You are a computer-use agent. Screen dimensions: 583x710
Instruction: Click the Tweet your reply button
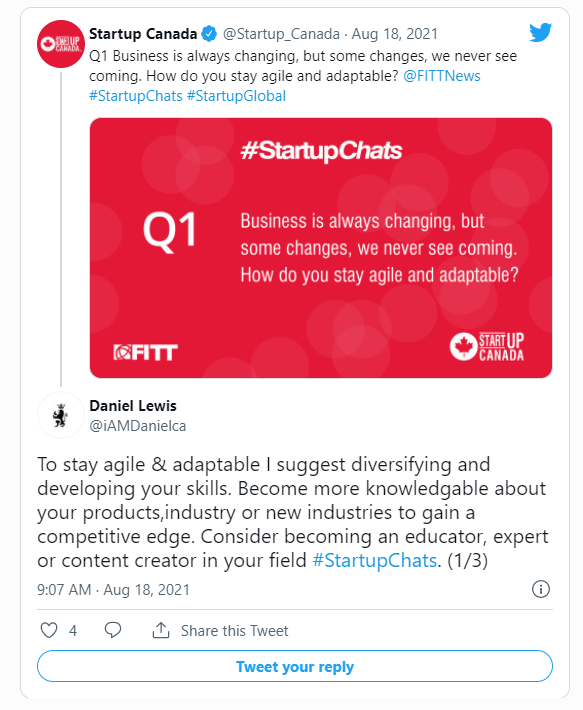[x=295, y=666]
